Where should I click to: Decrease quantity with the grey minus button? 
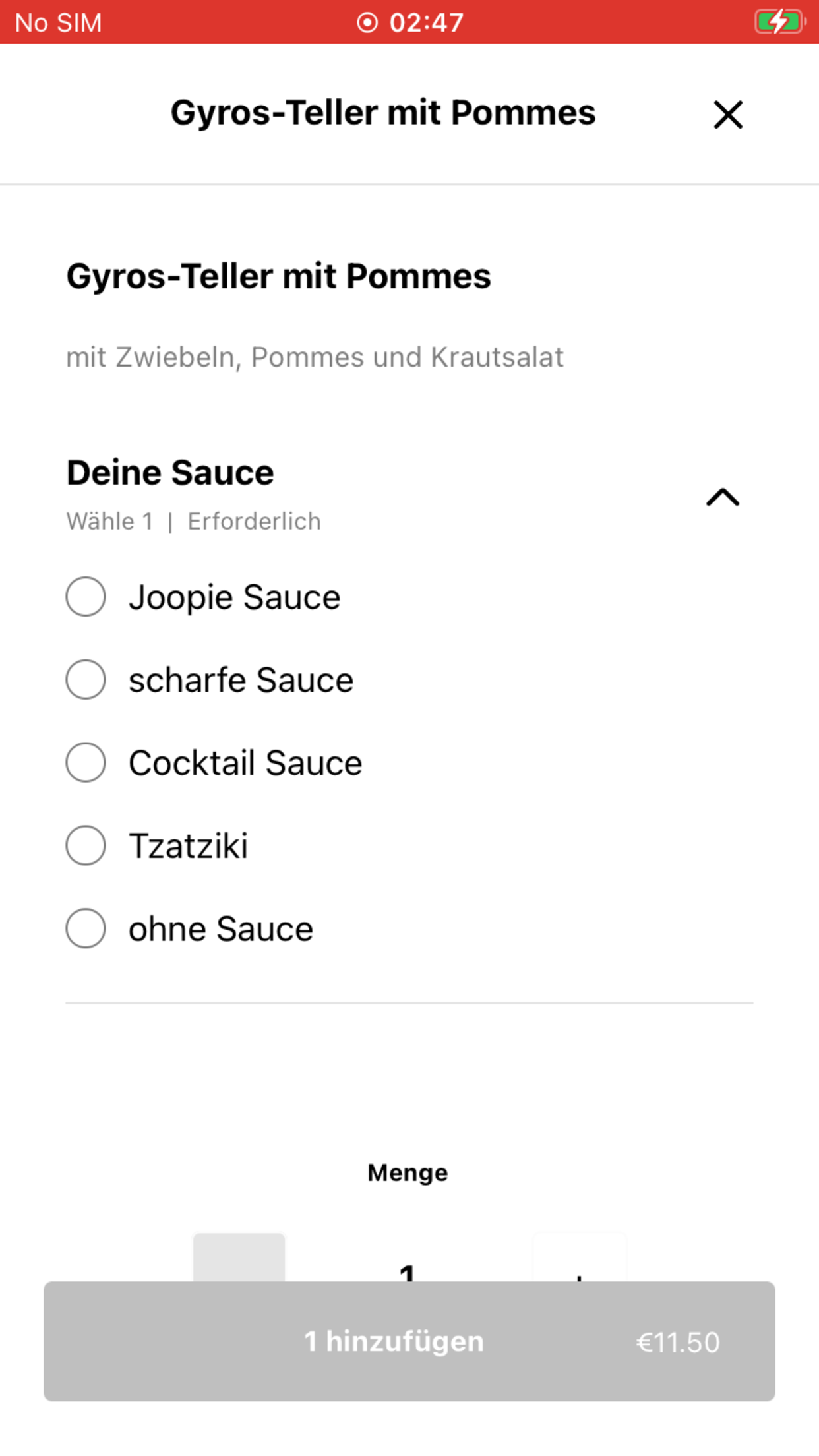[x=239, y=1258]
